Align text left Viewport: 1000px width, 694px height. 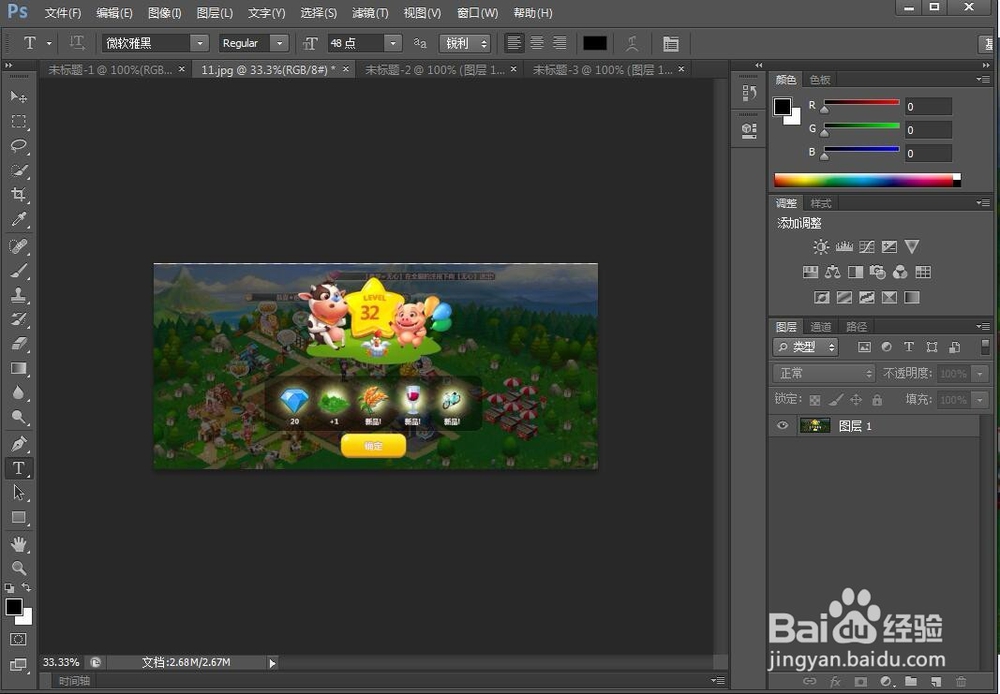[x=513, y=43]
